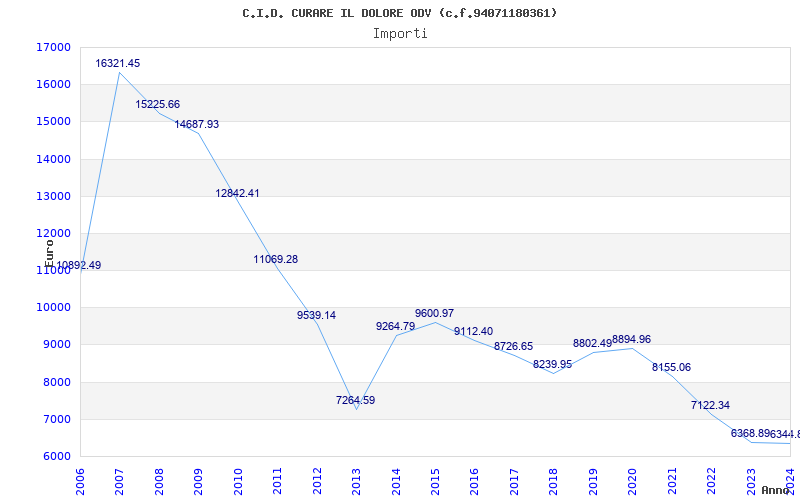The width and height of the screenshot is (800, 500).
Task: Click the Anno x-axis title
Action: [776, 491]
